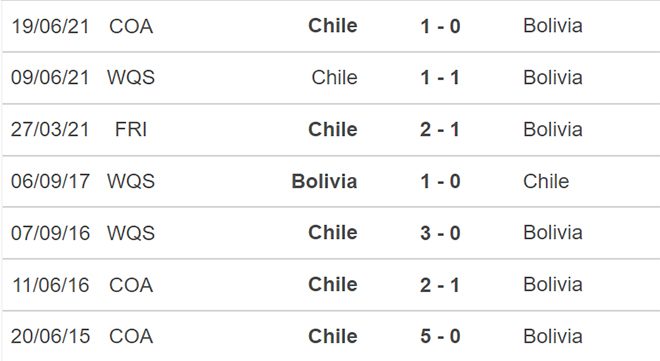The width and height of the screenshot is (660, 361).
Task: Click the Bolivia 1 - 0 Chile score
Action: click(x=440, y=182)
